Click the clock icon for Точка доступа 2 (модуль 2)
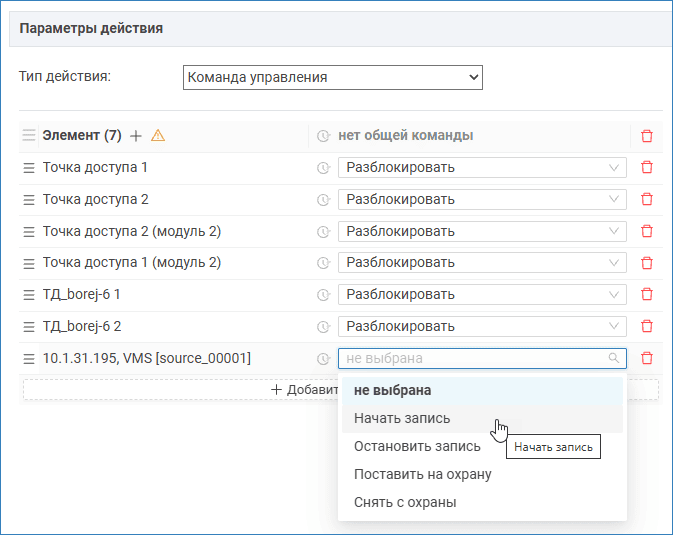The image size is (673, 535). click(x=323, y=231)
